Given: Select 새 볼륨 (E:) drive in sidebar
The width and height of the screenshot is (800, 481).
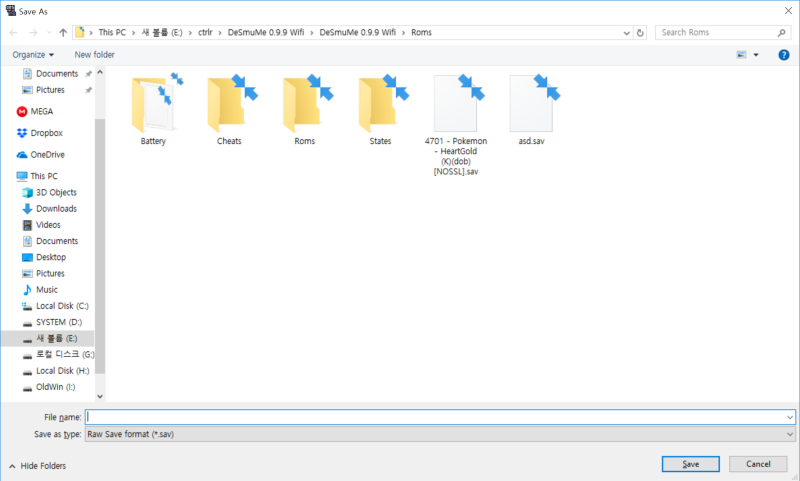Looking at the screenshot, I should click(49, 338).
